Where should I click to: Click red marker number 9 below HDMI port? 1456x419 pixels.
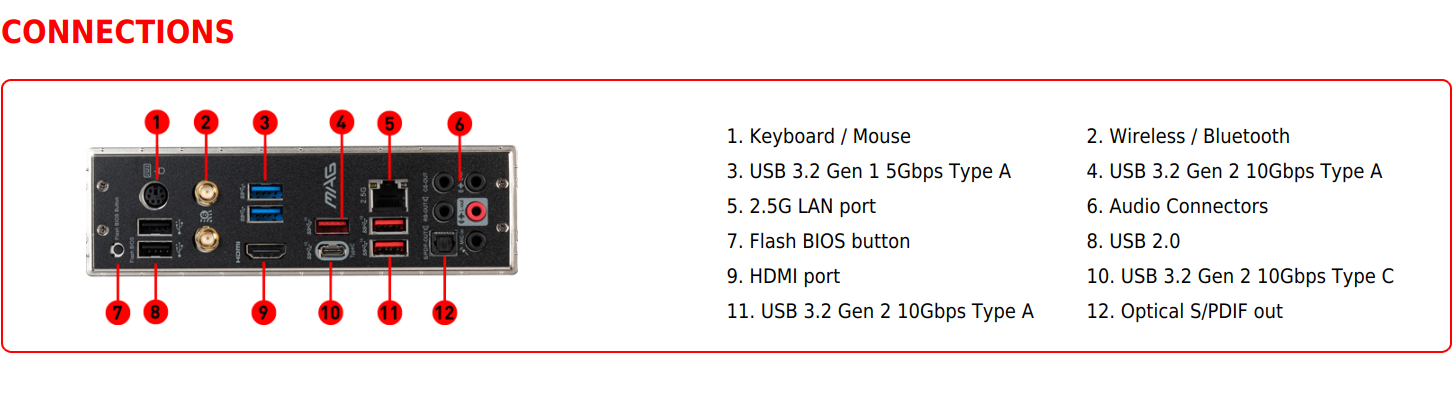[x=263, y=312]
